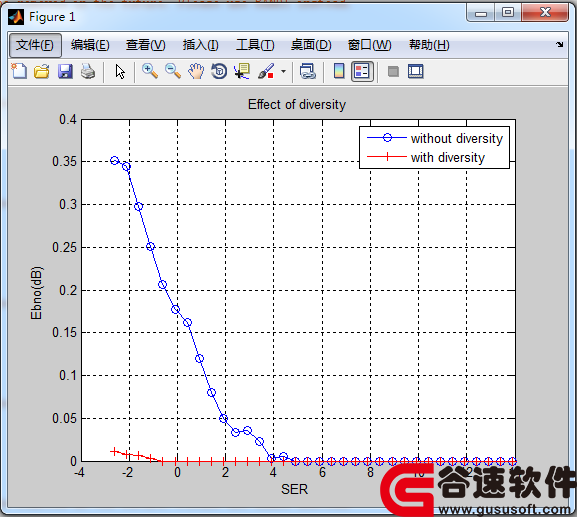Open the 窗口(W) menu
577x517 pixels.
pos(369,45)
